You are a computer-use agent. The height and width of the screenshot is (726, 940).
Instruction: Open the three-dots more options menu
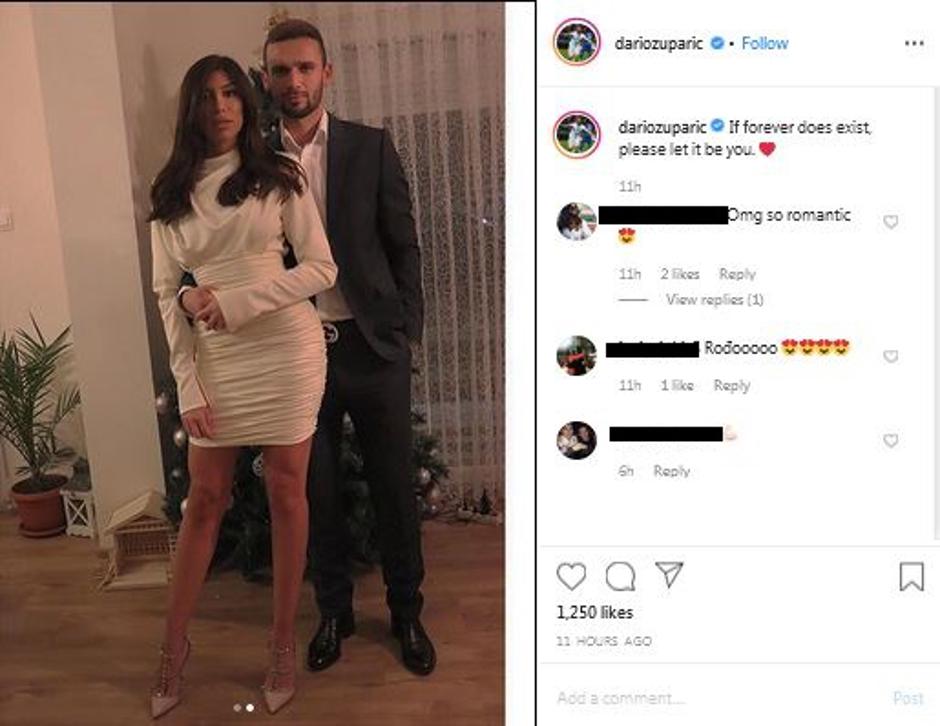tap(914, 43)
